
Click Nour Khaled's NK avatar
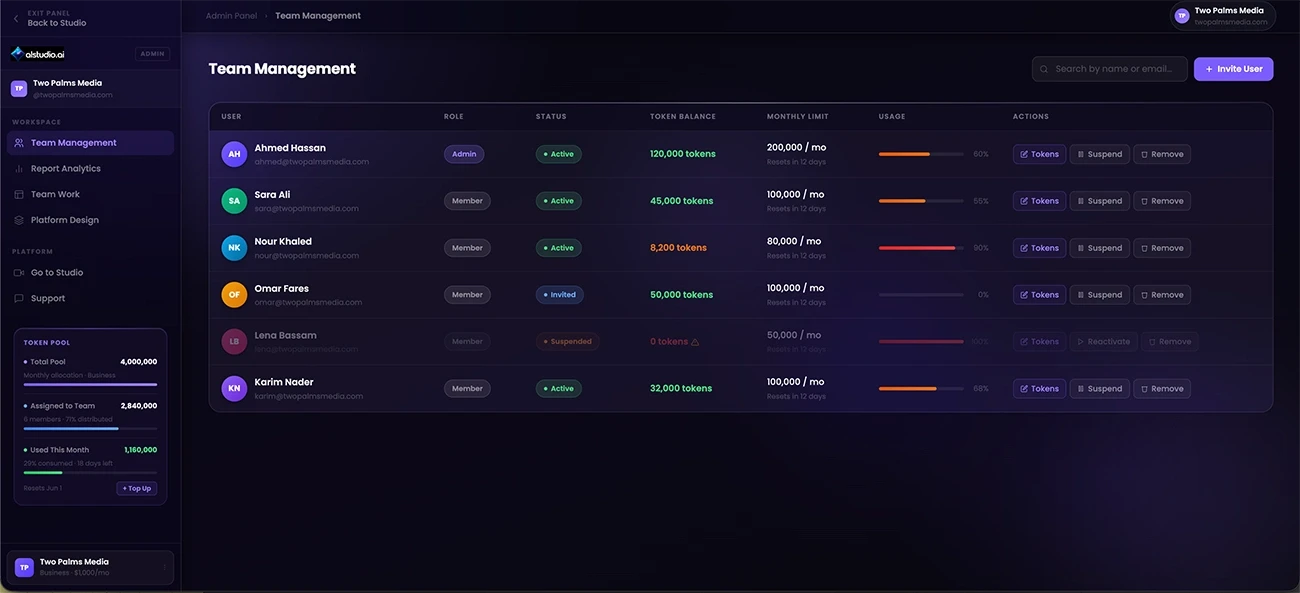pyautogui.click(x=234, y=248)
